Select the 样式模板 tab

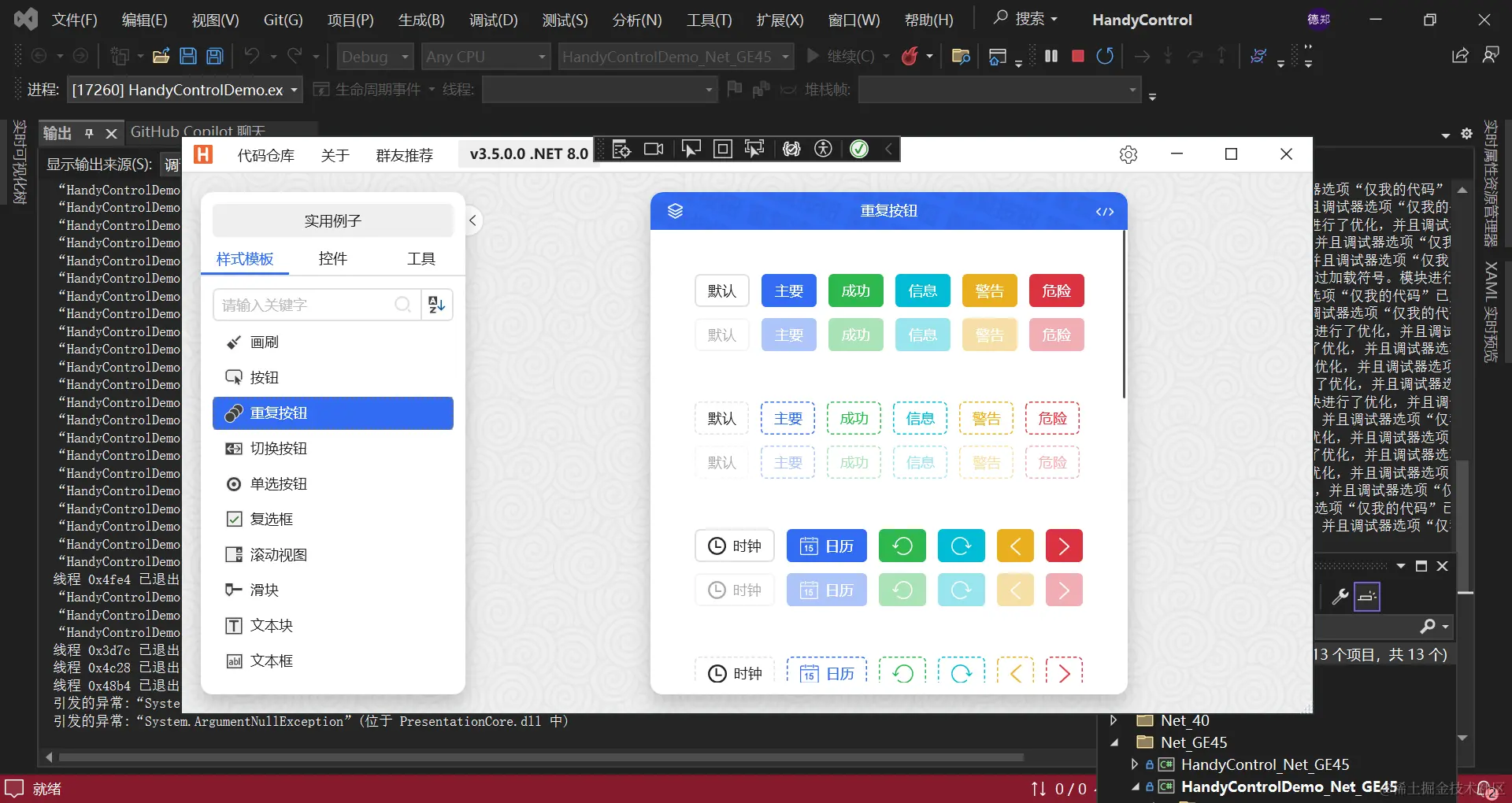[245, 259]
